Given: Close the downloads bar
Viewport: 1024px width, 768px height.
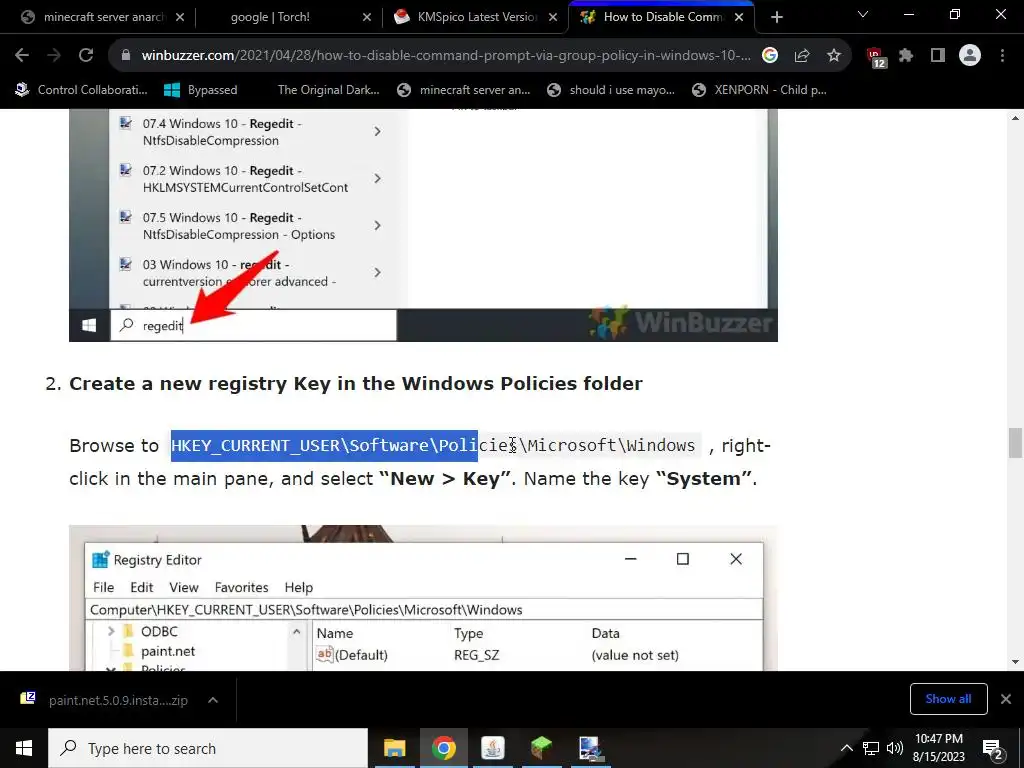Looking at the screenshot, I should pos(1006,699).
